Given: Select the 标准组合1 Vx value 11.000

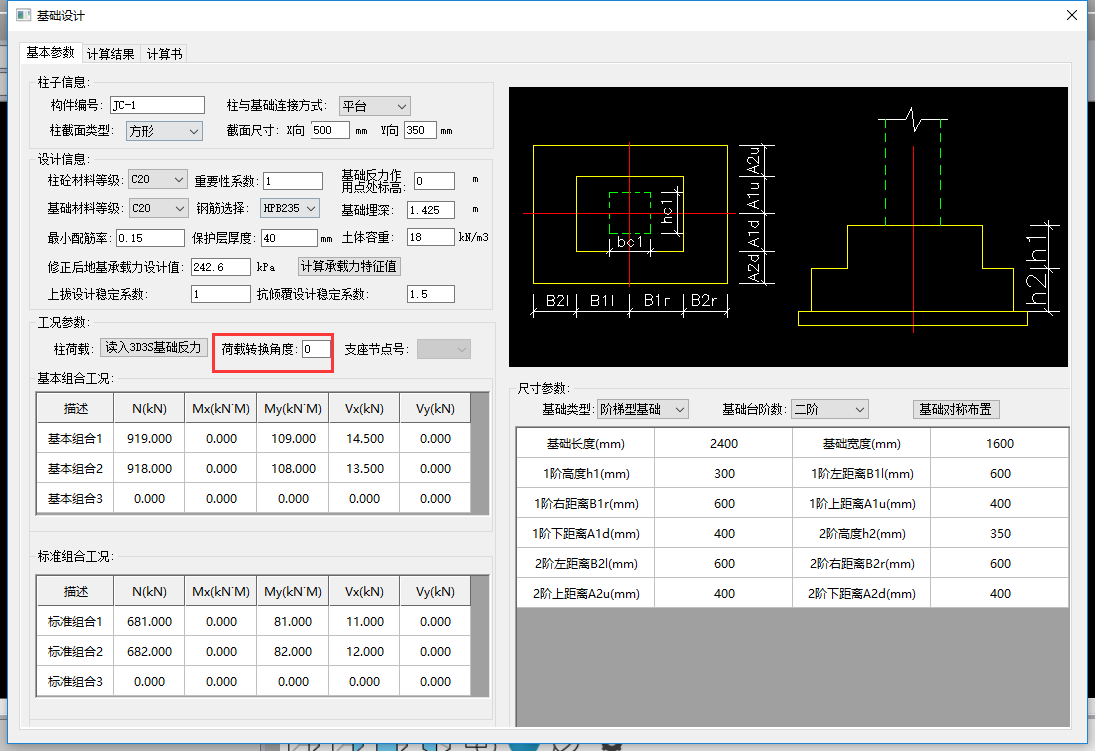Looking at the screenshot, I should (365, 622).
